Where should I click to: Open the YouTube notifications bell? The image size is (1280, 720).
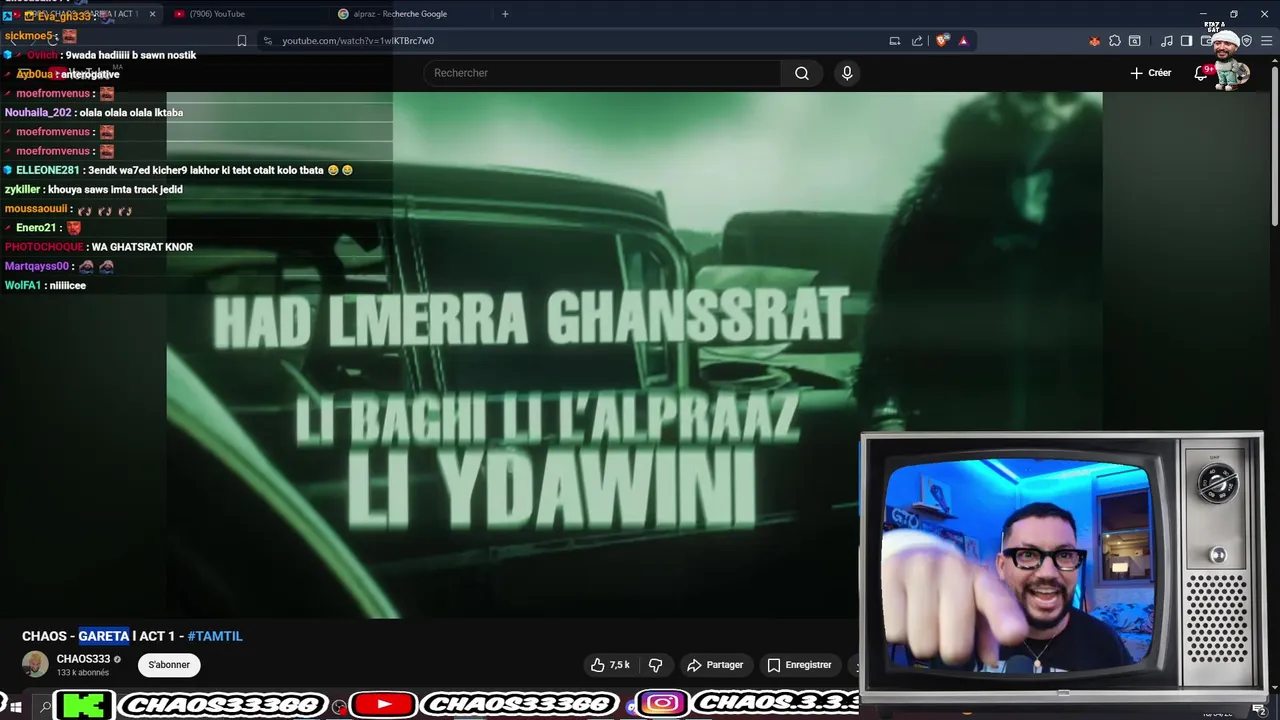(x=1201, y=73)
